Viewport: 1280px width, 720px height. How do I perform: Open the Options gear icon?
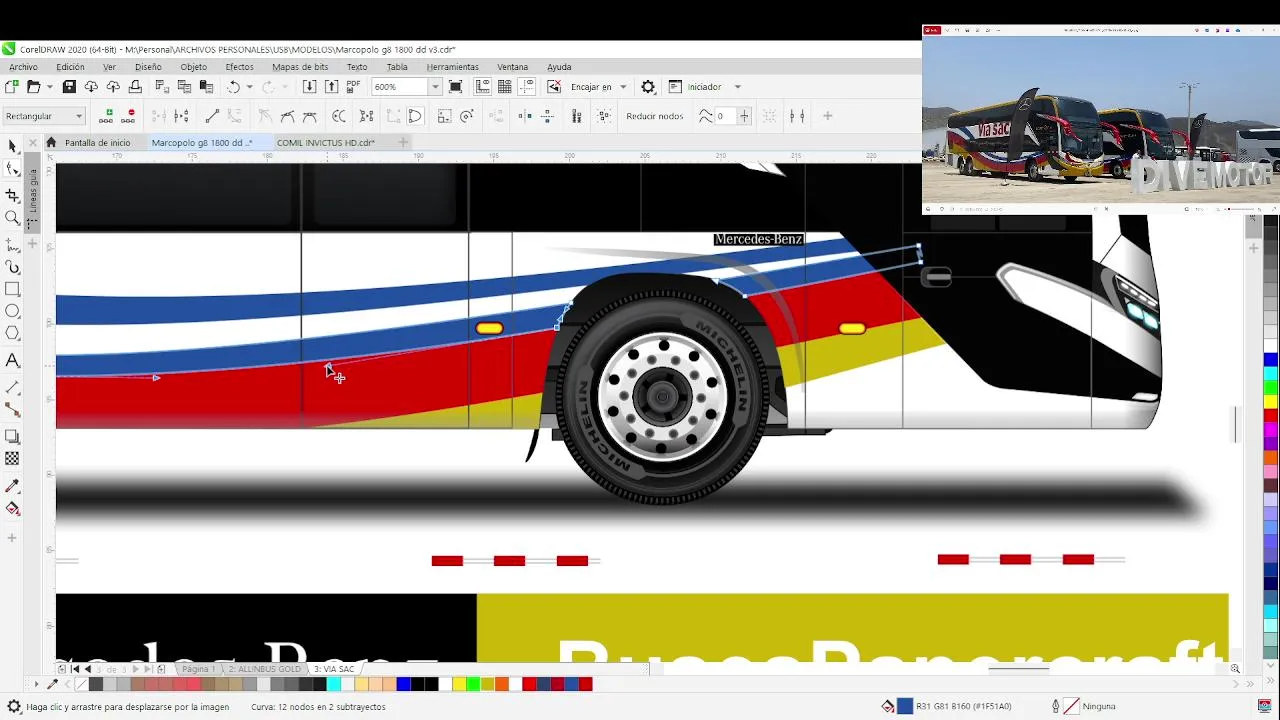coord(648,87)
